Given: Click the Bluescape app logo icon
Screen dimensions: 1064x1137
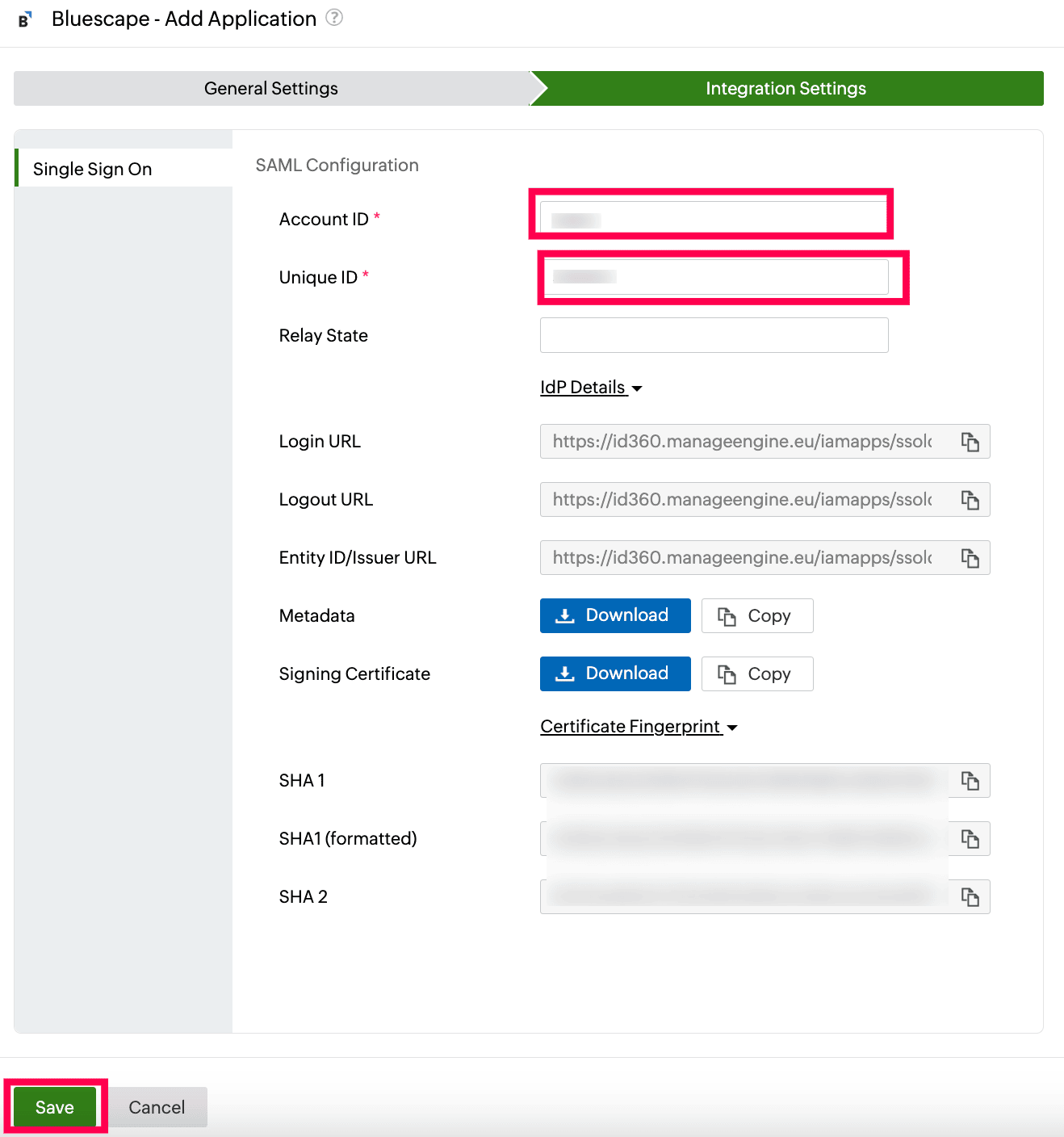Looking at the screenshot, I should pos(25,19).
